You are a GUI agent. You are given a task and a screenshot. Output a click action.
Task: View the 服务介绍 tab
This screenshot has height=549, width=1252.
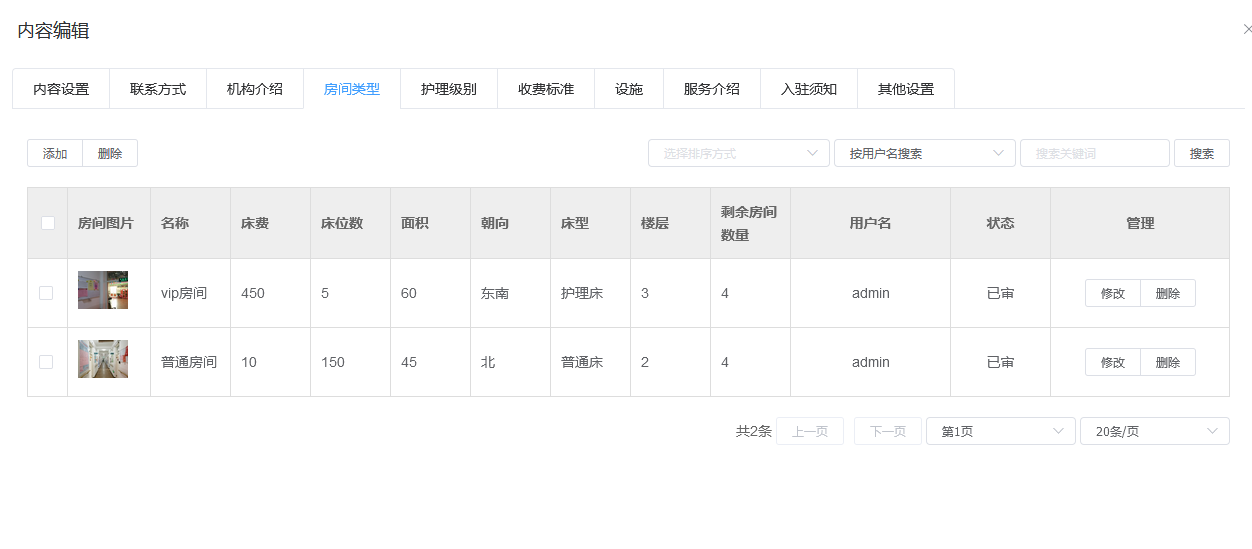712,89
